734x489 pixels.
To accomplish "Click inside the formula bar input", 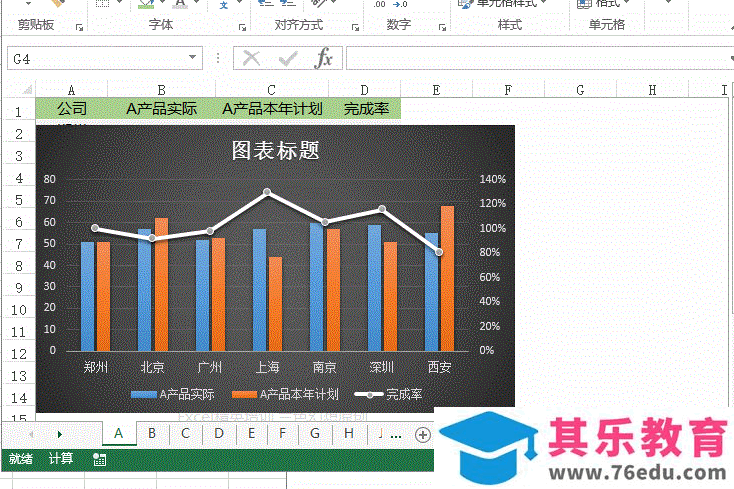I will click(538, 58).
